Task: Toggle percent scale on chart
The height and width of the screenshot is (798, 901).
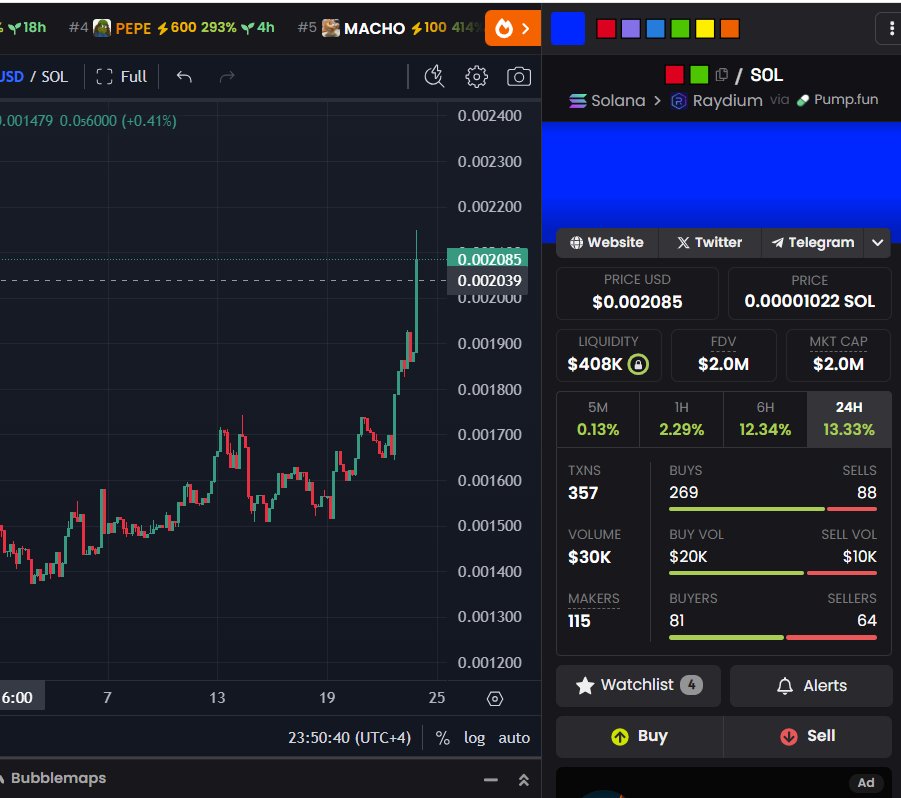Action: 442,738
